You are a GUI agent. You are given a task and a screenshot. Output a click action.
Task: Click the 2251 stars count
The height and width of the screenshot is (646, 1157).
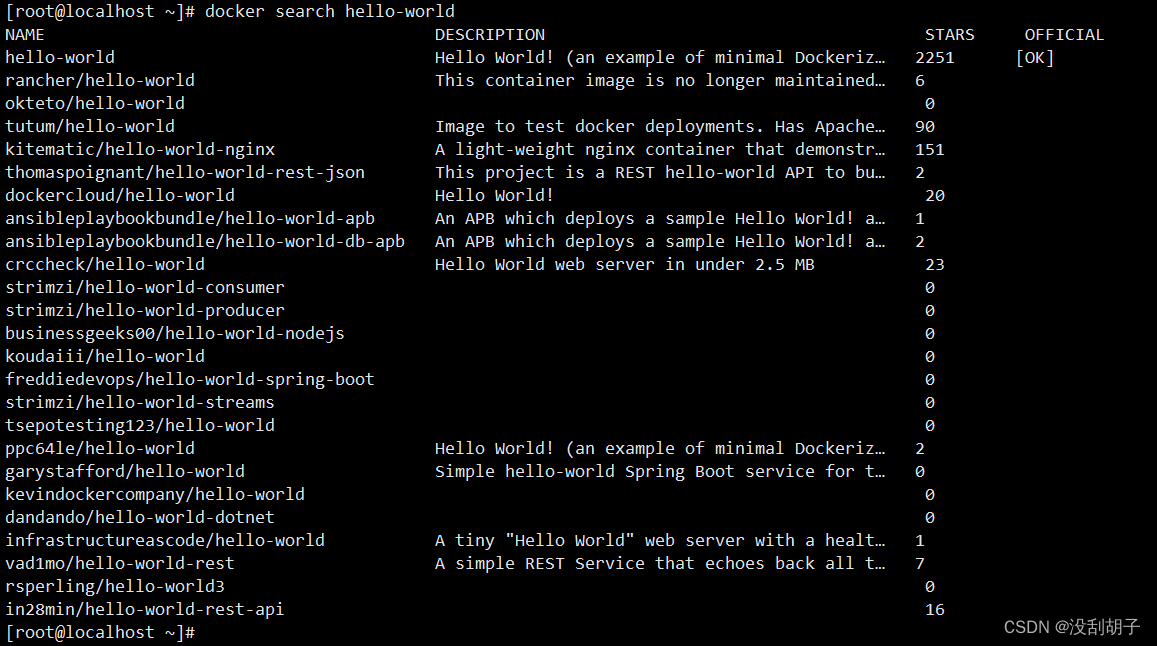tap(935, 58)
